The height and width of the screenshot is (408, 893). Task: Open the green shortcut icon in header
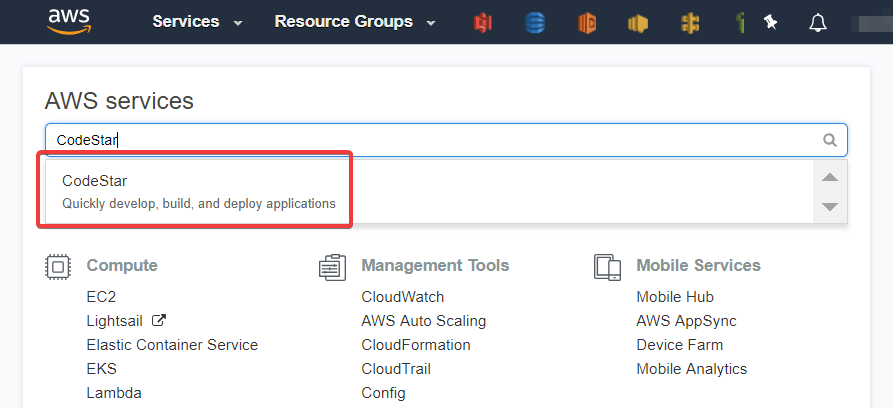[739, 23]
